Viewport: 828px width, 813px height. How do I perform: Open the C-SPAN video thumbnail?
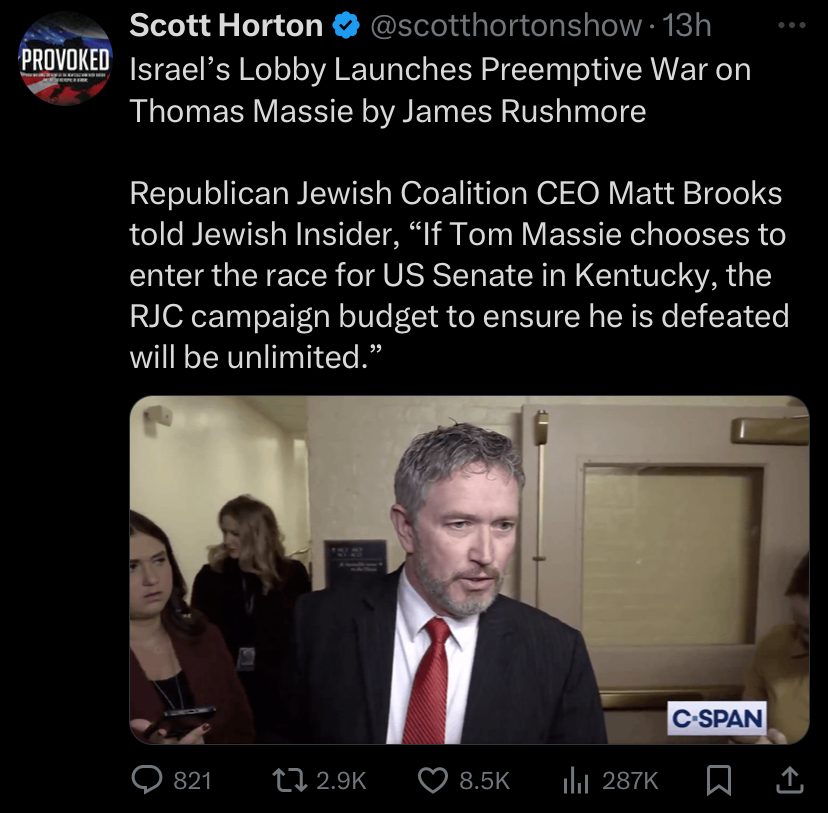pyautogui.click(x=469, y=570)
